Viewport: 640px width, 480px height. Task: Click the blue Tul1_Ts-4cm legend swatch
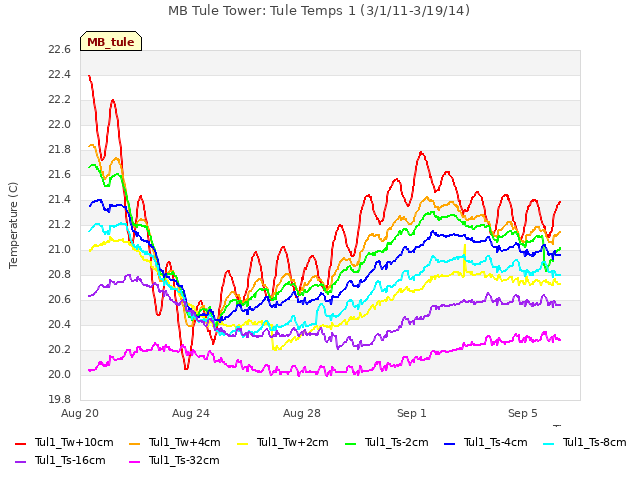(449, 443)
